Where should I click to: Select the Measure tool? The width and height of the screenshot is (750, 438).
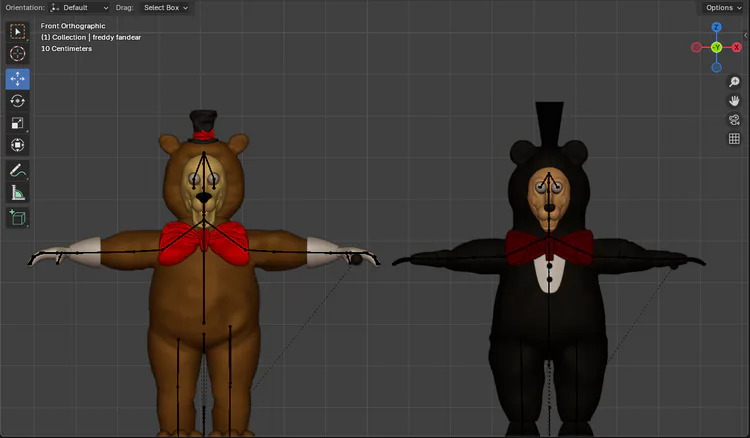(18, 193)
